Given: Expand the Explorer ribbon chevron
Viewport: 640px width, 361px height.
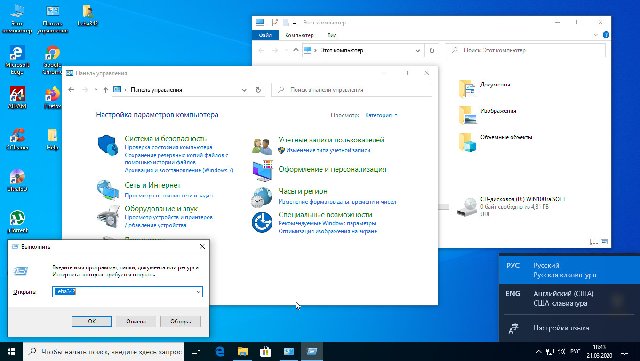Looking at the screenshot, I should click(x=595, y=36).
